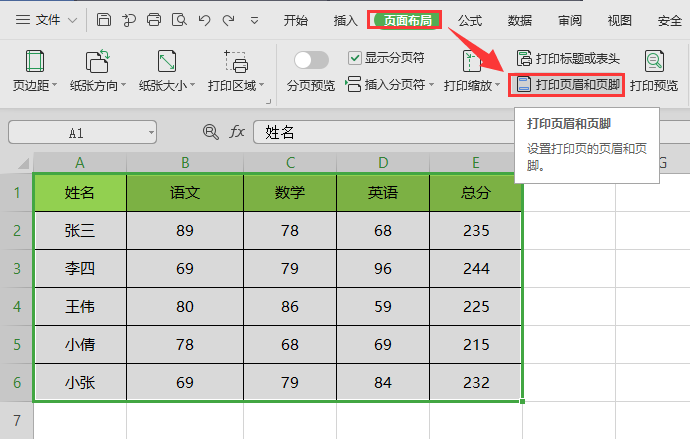This screenshot has height=439, width=690.
Task: Open the 安全 tab
Action: click(670, 20)
